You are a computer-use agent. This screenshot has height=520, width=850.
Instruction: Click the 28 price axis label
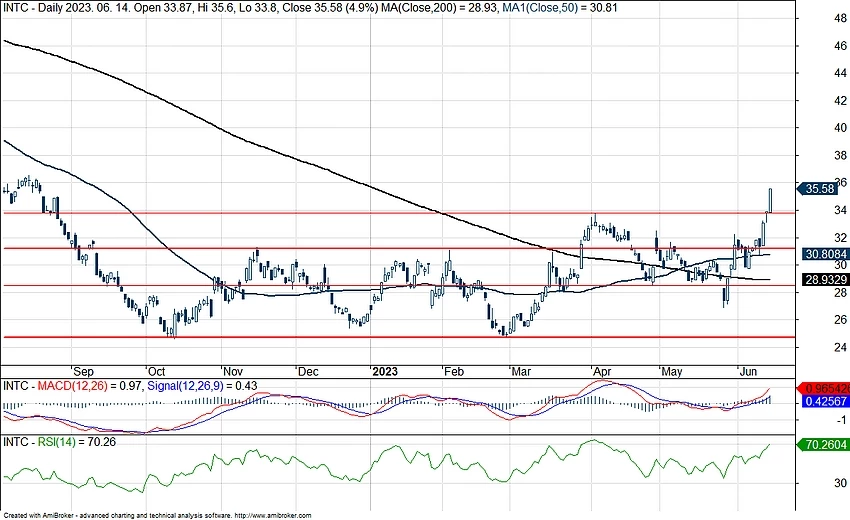click(x=840, y=293)
